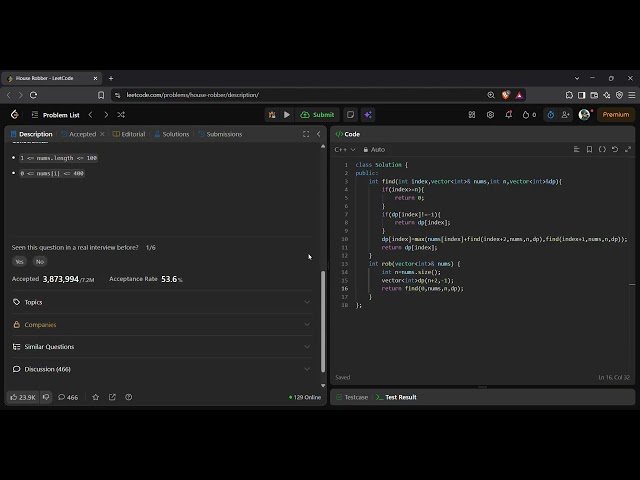
Task: Answer No to interview question
Action: pyautogui.click(x=40, y=262)
